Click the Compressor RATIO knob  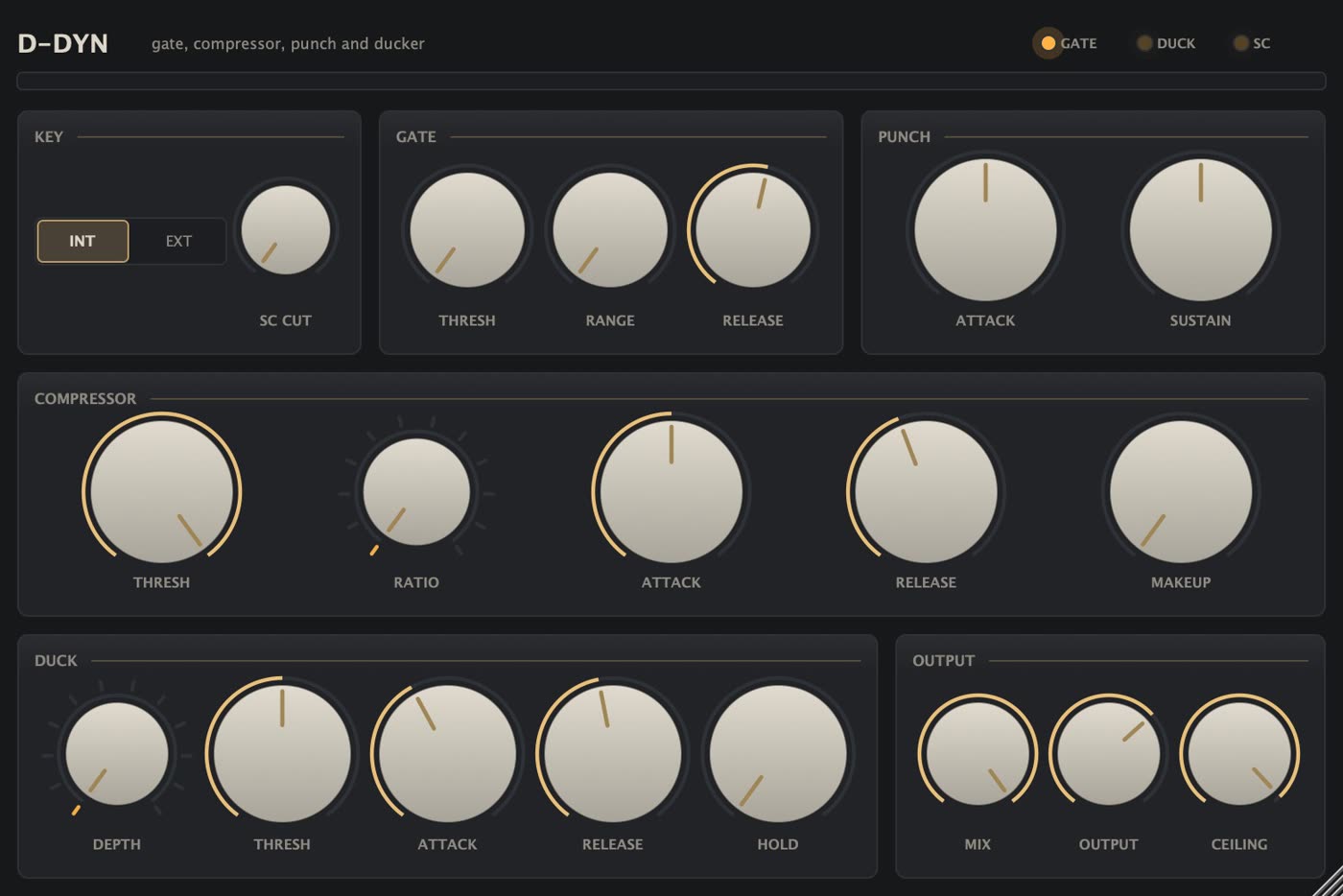coord(416,492)
